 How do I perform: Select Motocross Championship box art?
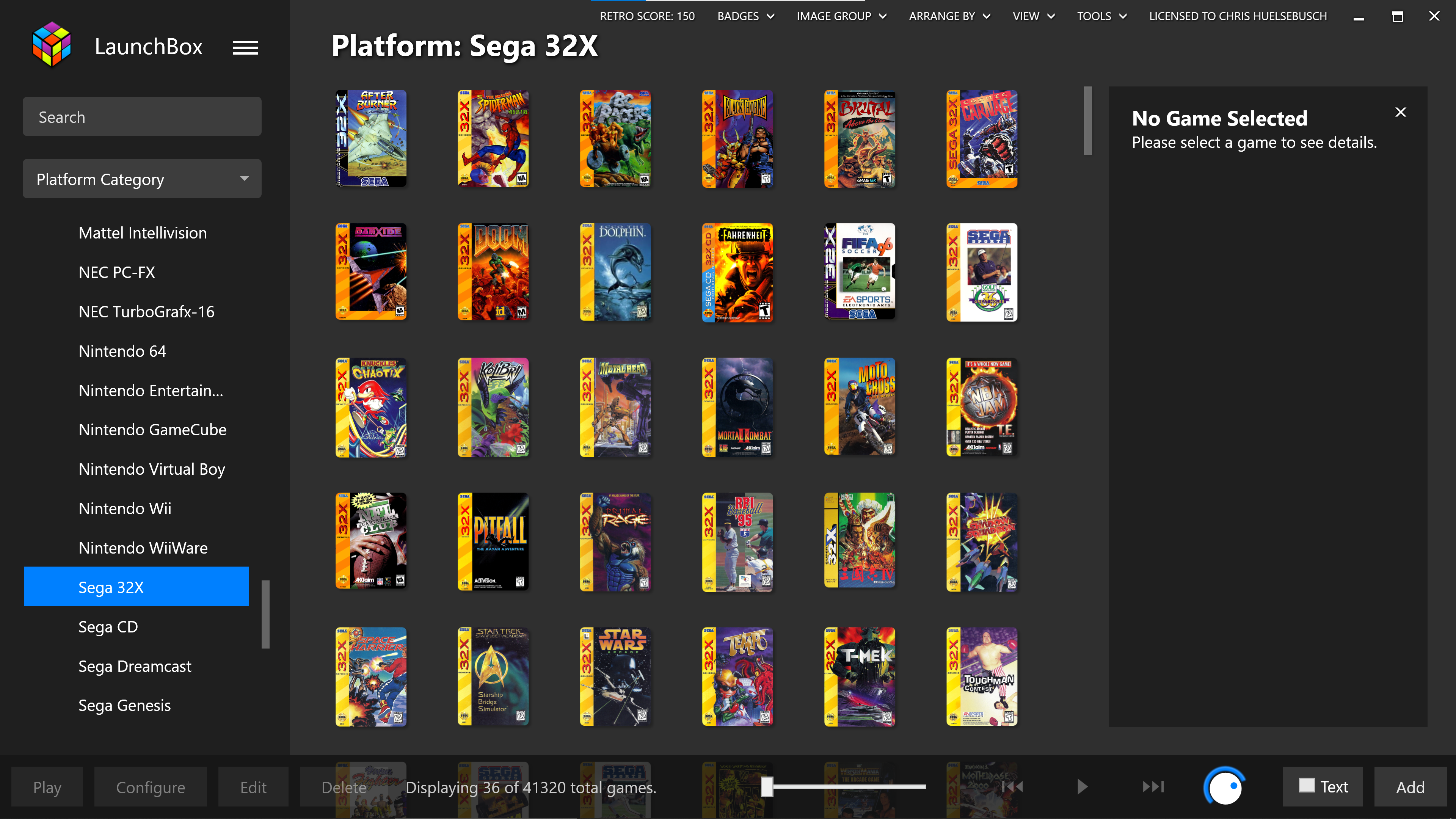[x=859, y=407]
